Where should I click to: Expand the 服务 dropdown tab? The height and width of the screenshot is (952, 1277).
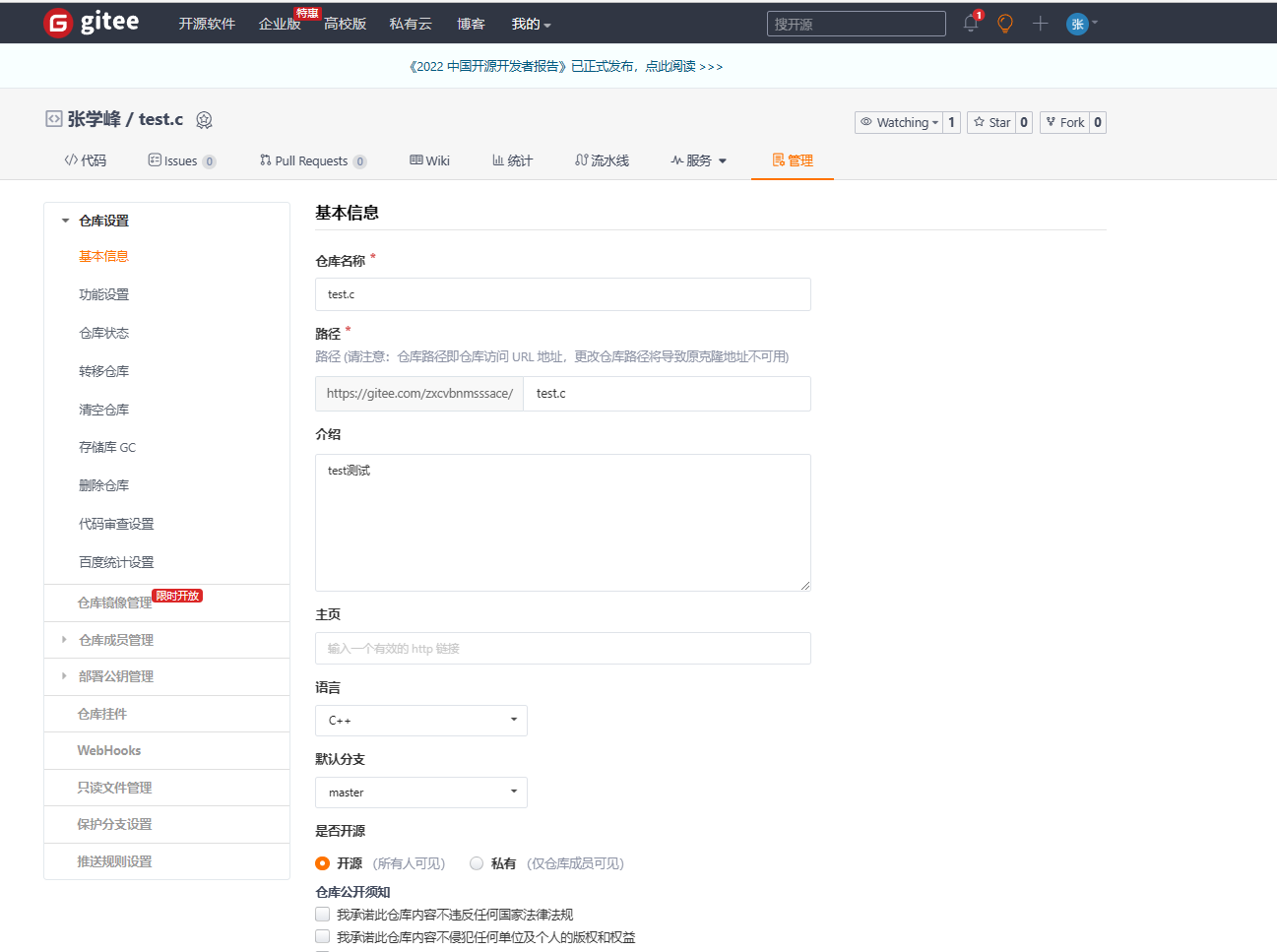click(698, 160)
